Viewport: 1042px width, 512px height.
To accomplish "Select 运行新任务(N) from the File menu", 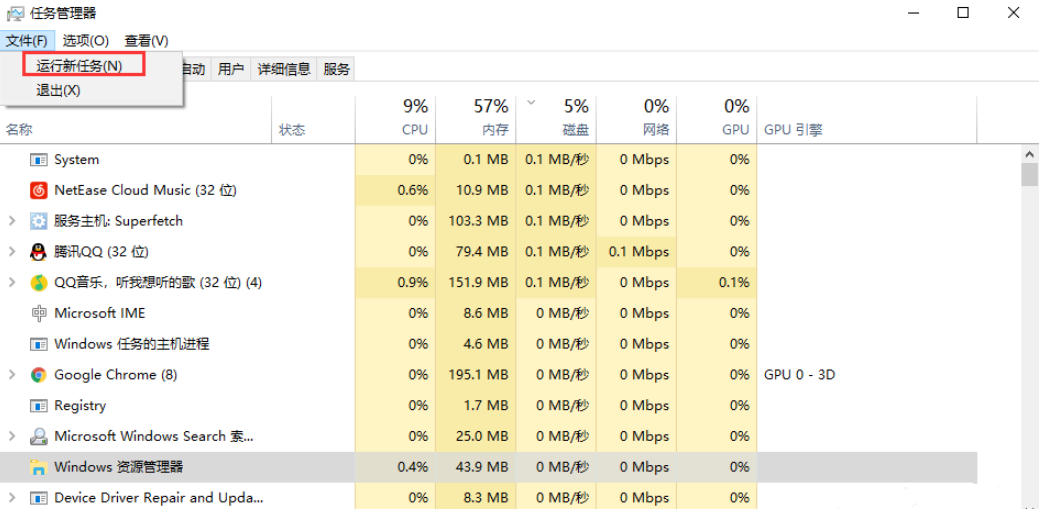I will click(x=80, y=66).
